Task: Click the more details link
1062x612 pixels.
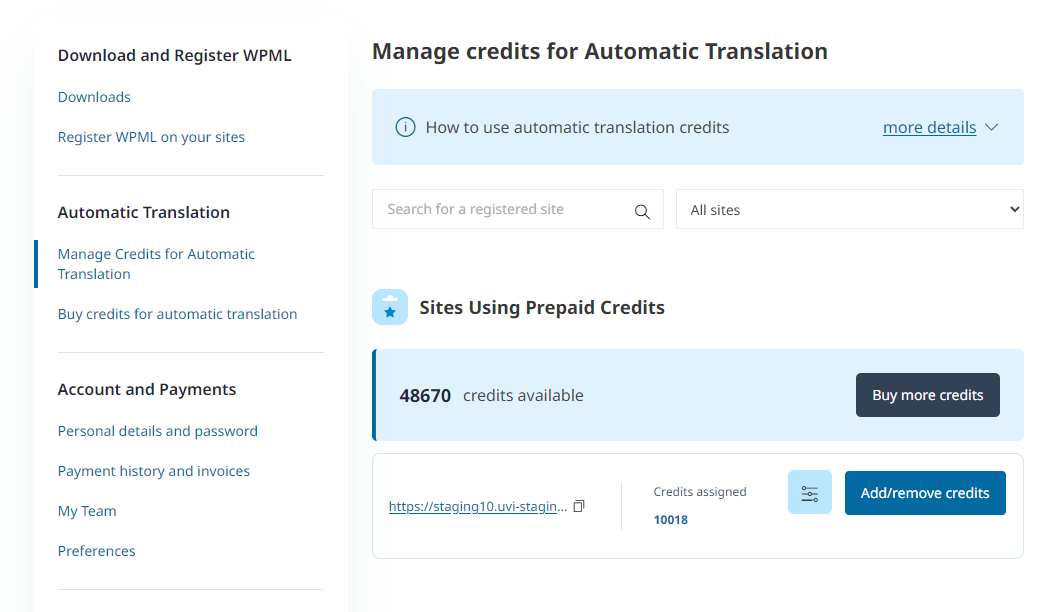Action: [x=929, y=127]
